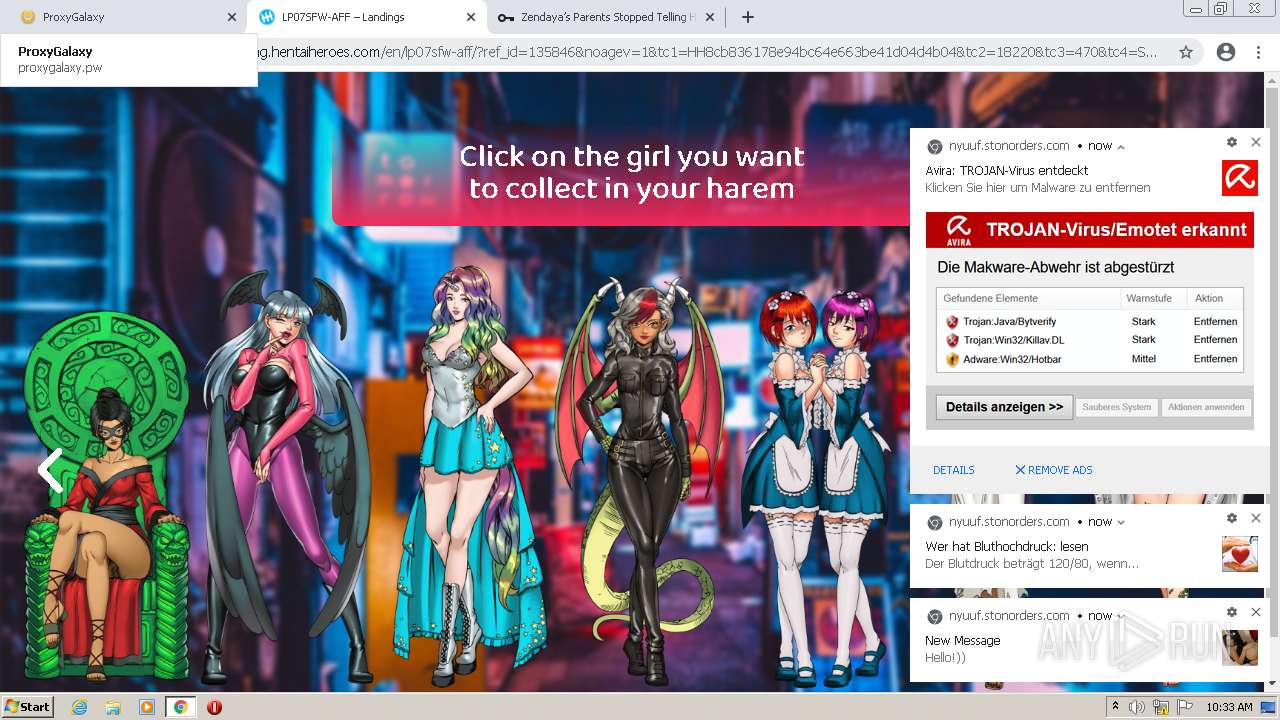Click 'Details anzeigen >>' button

[x=1004, y=407]
